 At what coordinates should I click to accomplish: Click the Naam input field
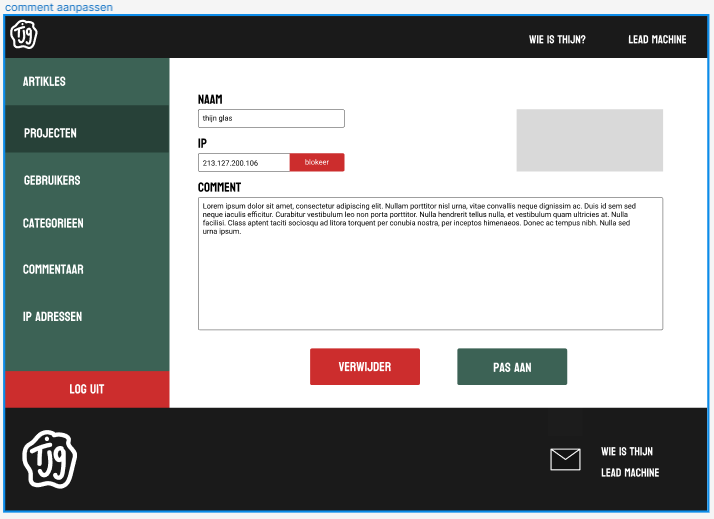tap(271, 118)
